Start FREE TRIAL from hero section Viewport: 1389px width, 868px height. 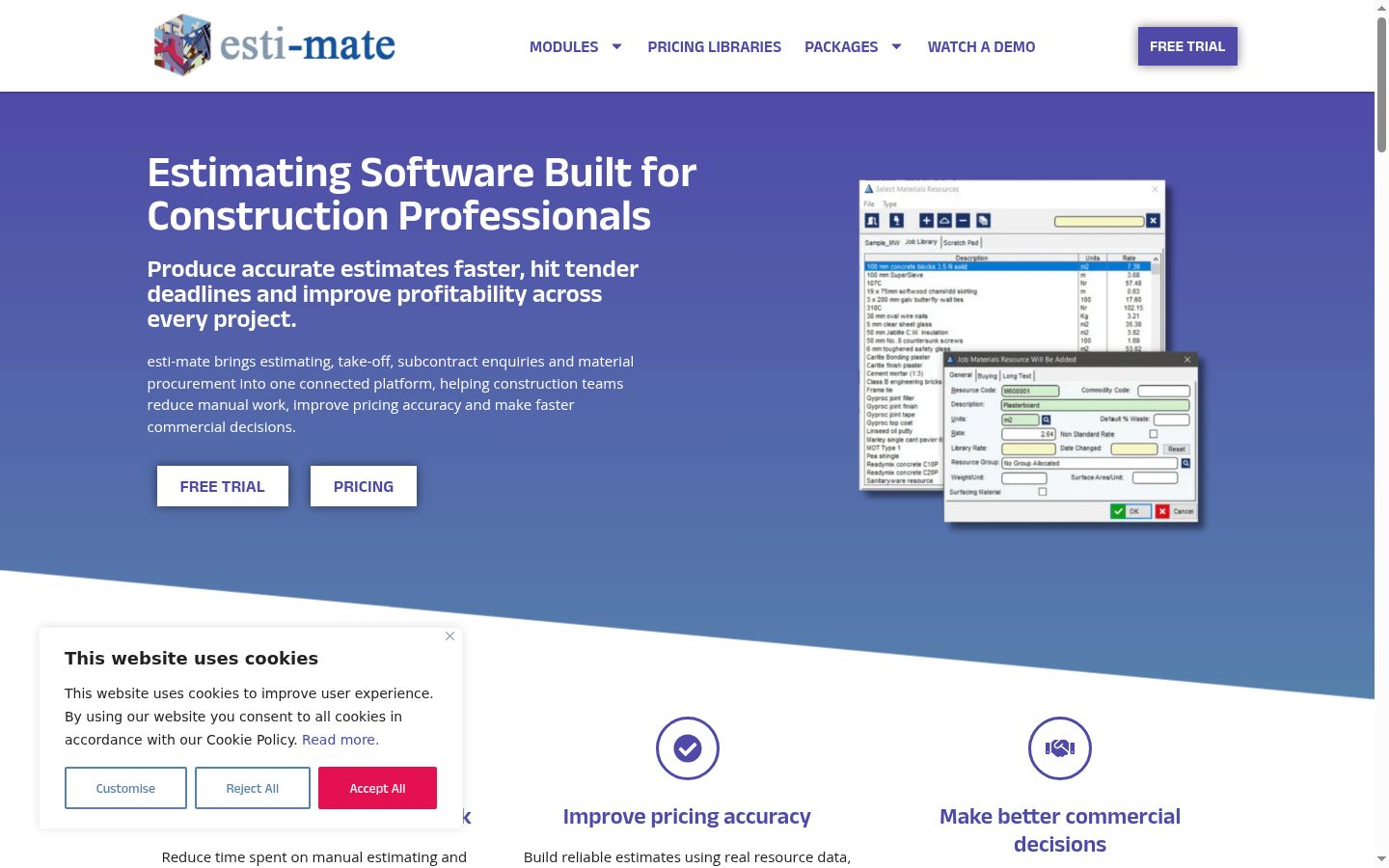pos(223,486)
